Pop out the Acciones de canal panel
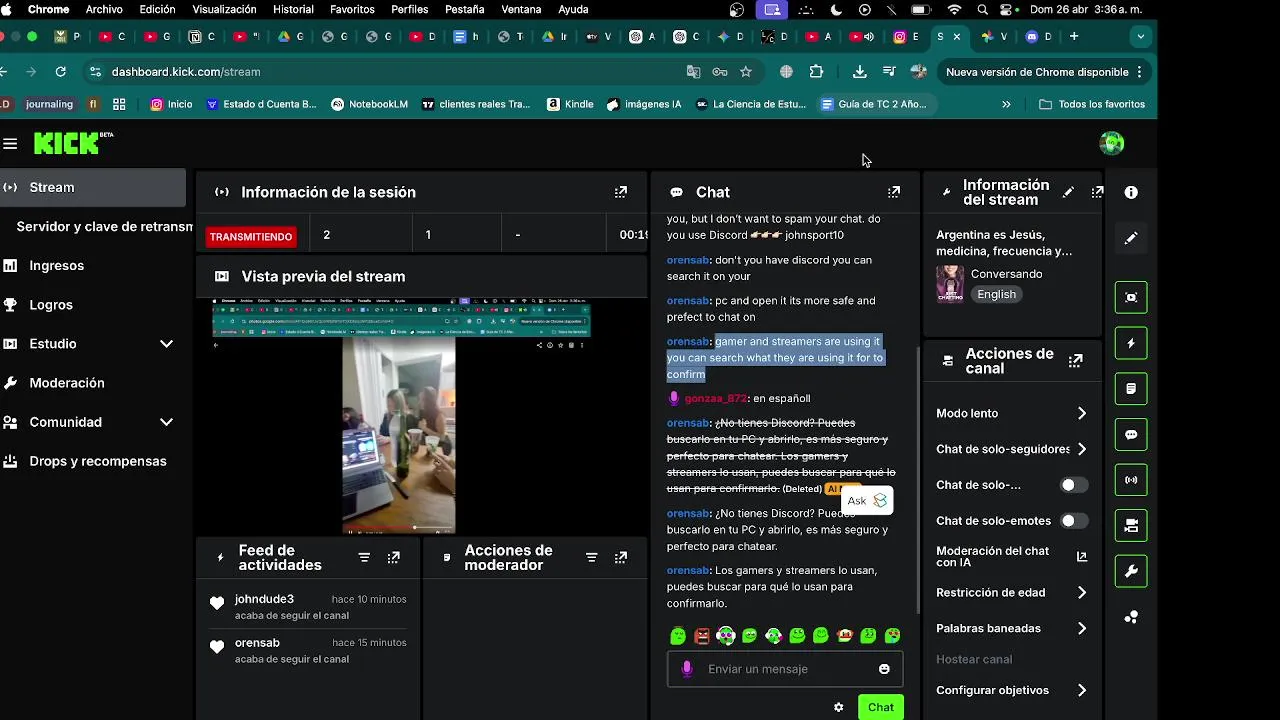 [1076, 361]
